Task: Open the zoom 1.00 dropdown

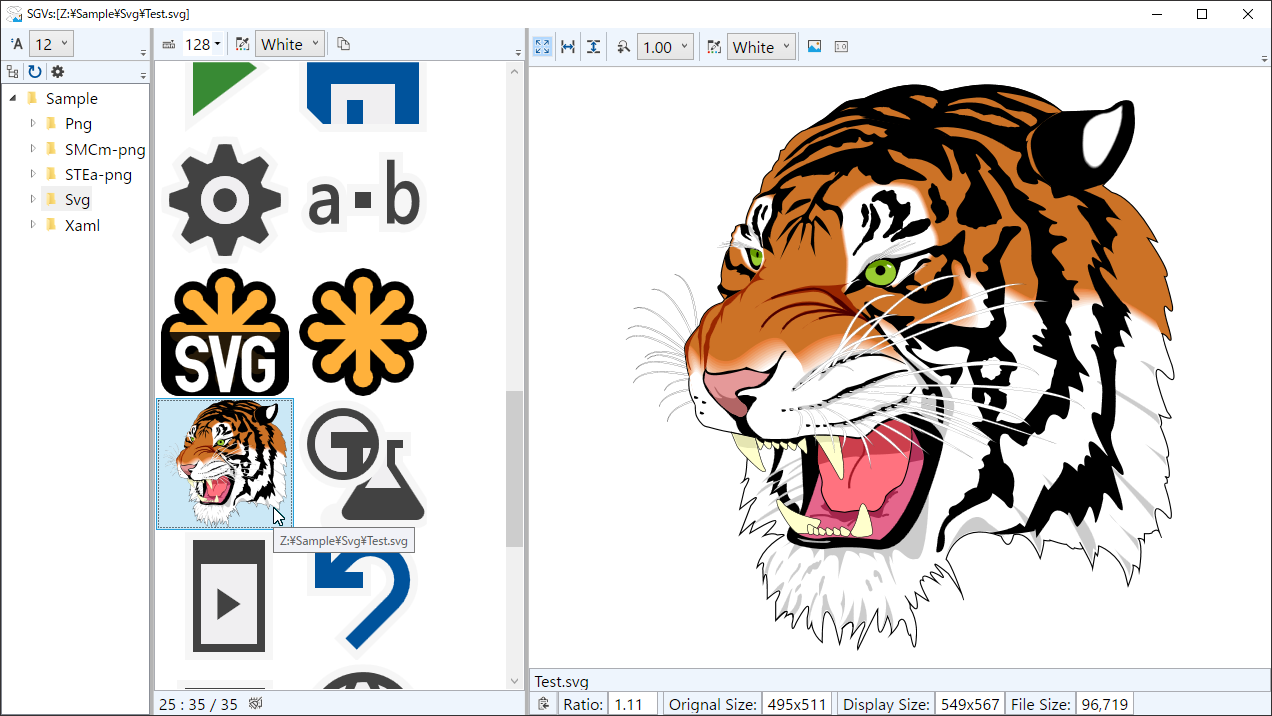Action: pos(665,46)
